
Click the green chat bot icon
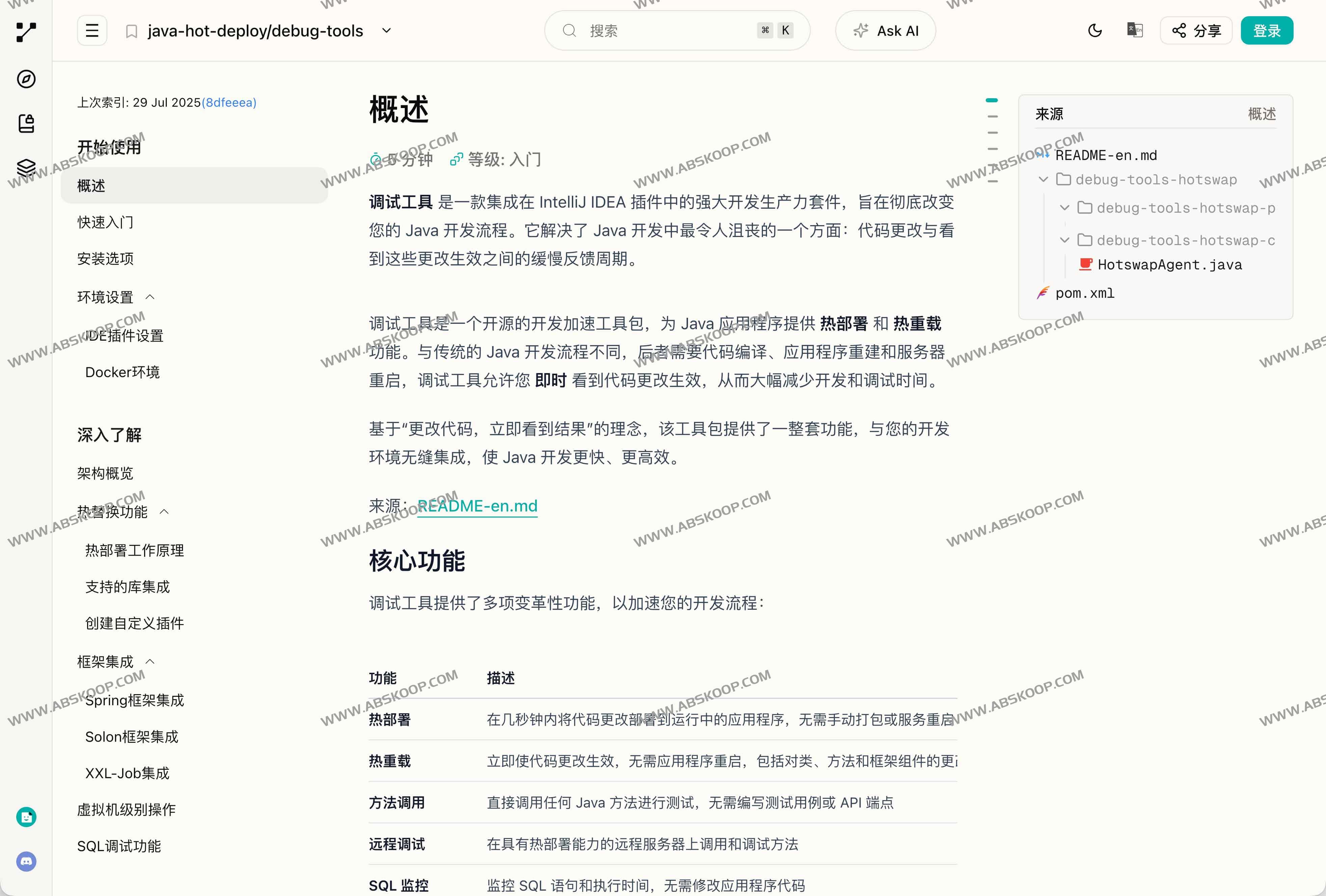click(x=26, y=817)
